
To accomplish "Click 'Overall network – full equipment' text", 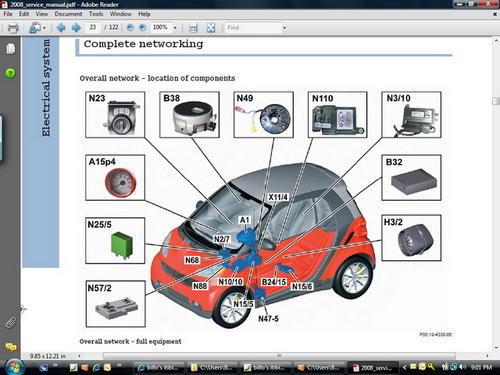I will (130, 341).
